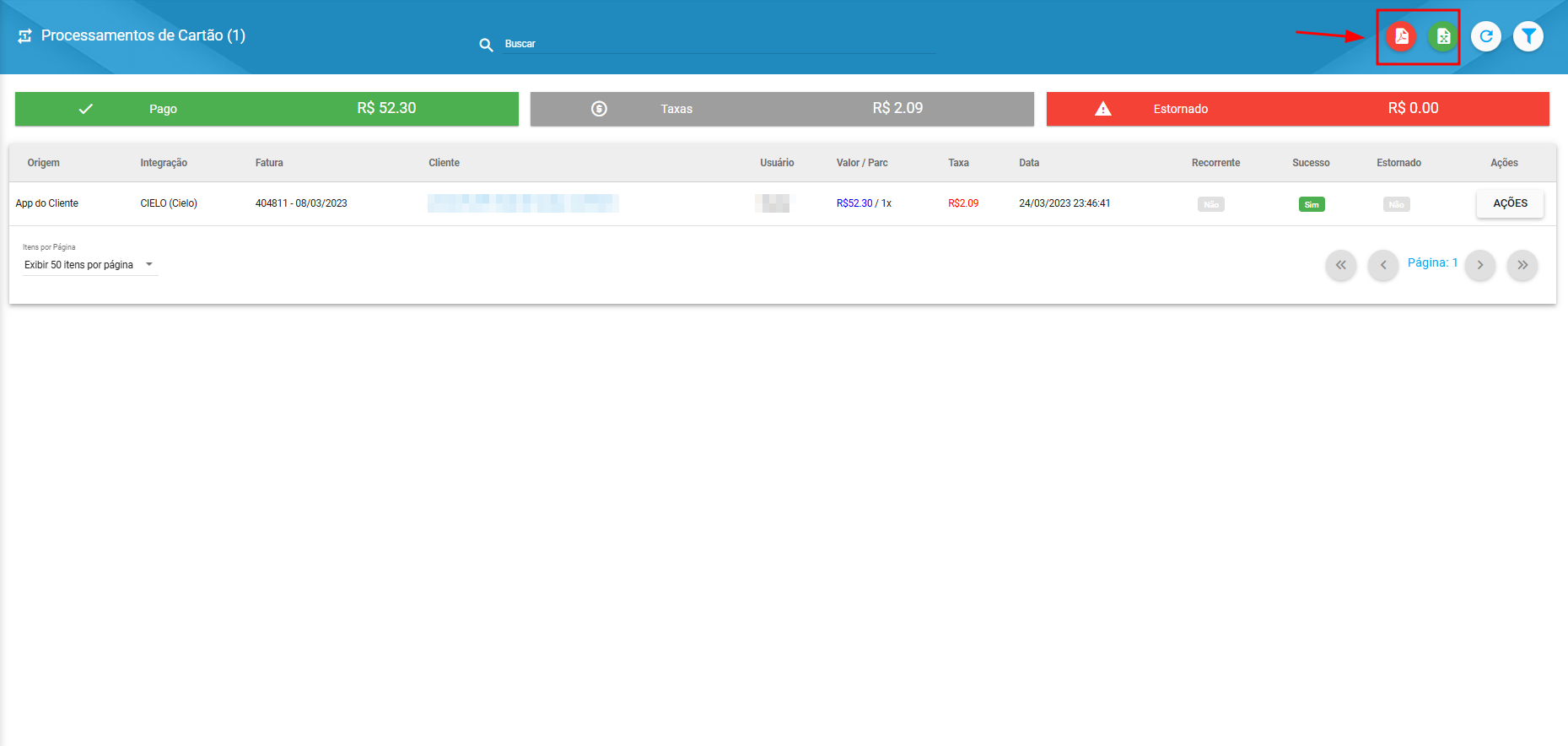Sort by the Fatura column

[269, 163]
